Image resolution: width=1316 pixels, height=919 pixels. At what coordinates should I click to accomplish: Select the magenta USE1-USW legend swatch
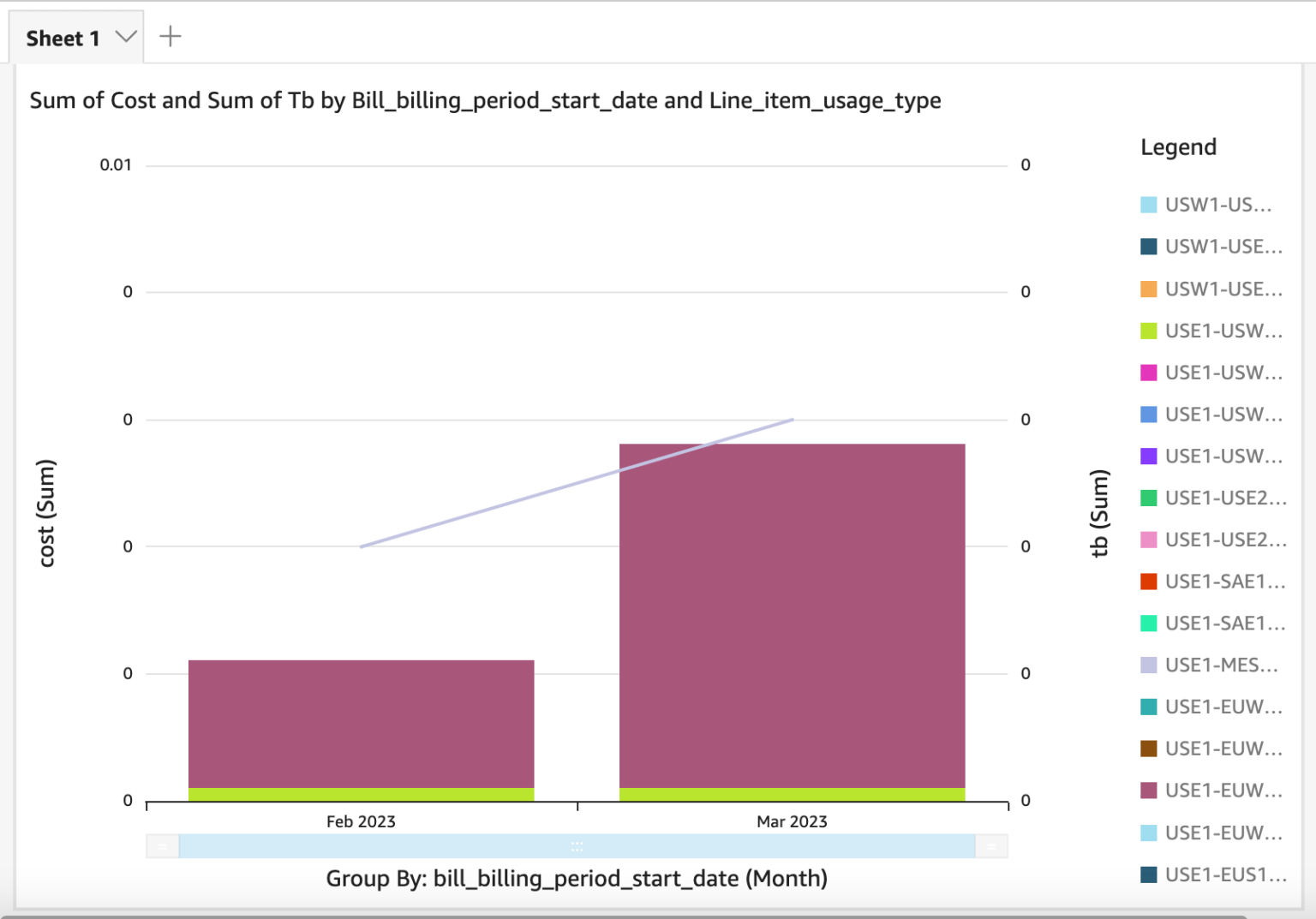[1148, 373]
